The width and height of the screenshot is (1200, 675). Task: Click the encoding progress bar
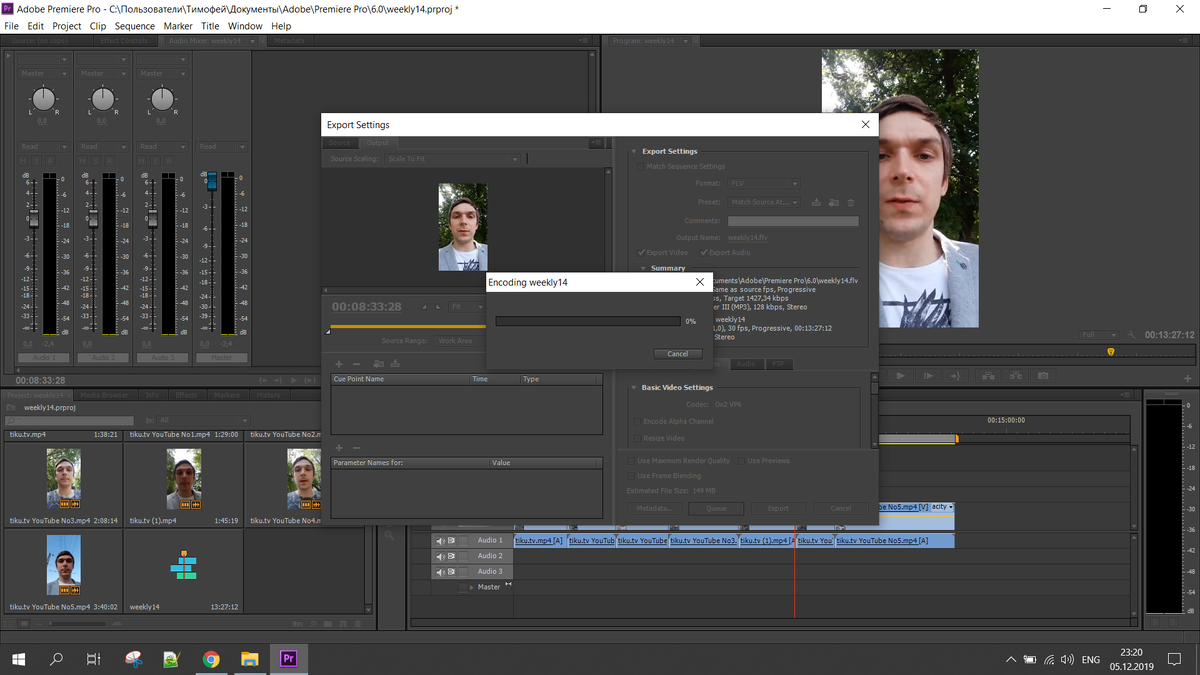tap(588, 321)
